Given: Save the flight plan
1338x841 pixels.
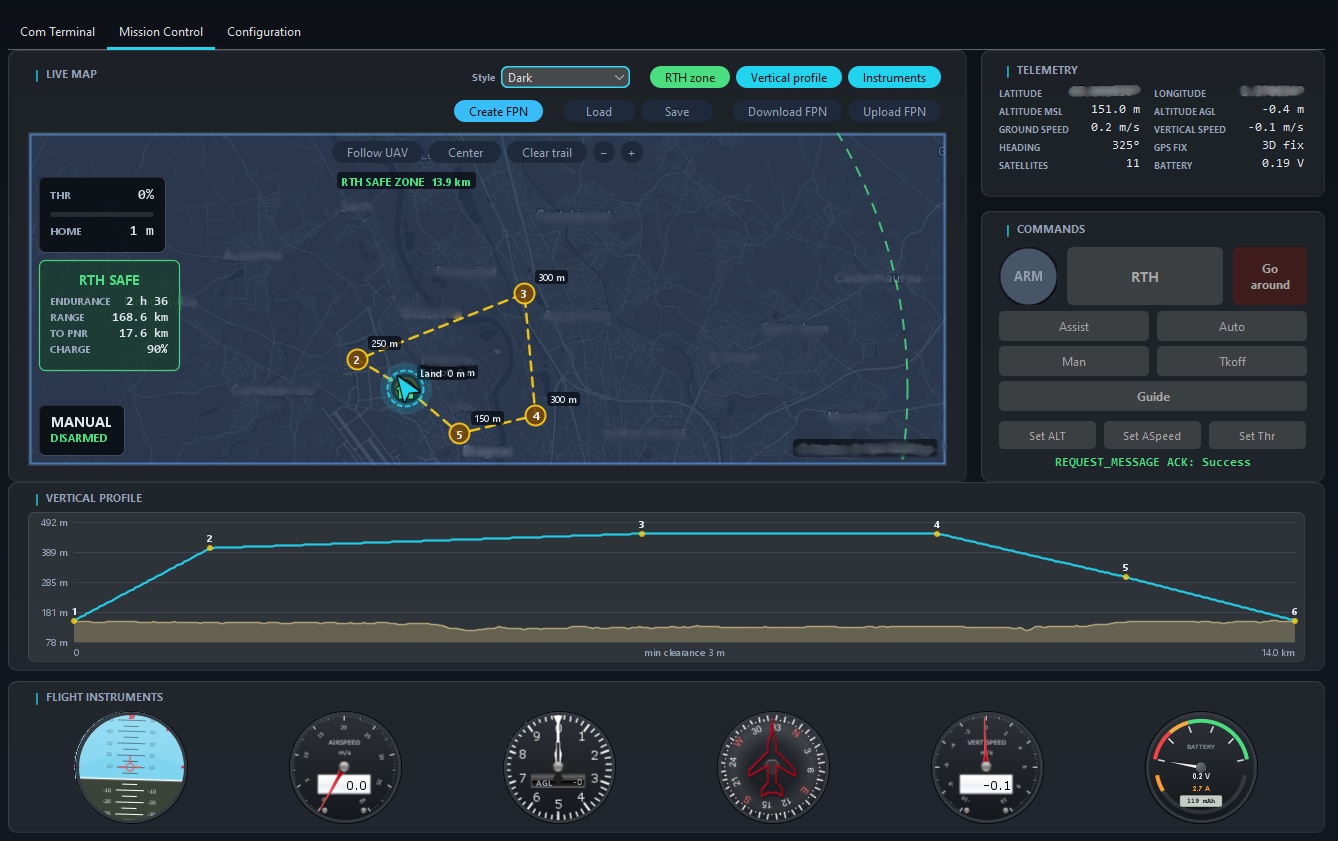Looking at the screenshot, I should 677,111.
